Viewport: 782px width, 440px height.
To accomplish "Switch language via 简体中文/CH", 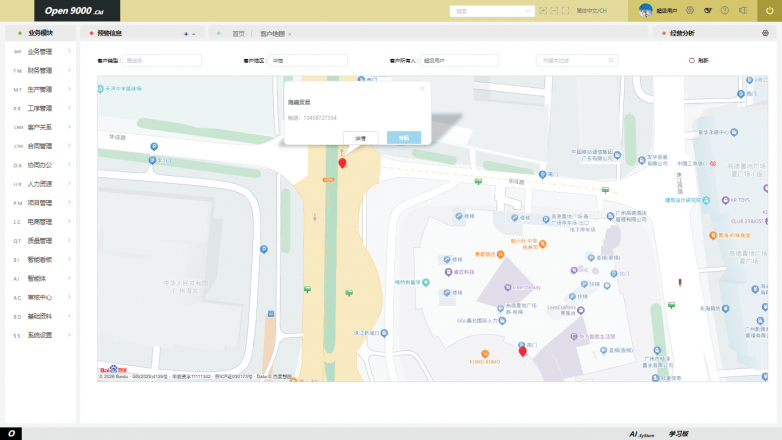I will click(x=591, y=10).
